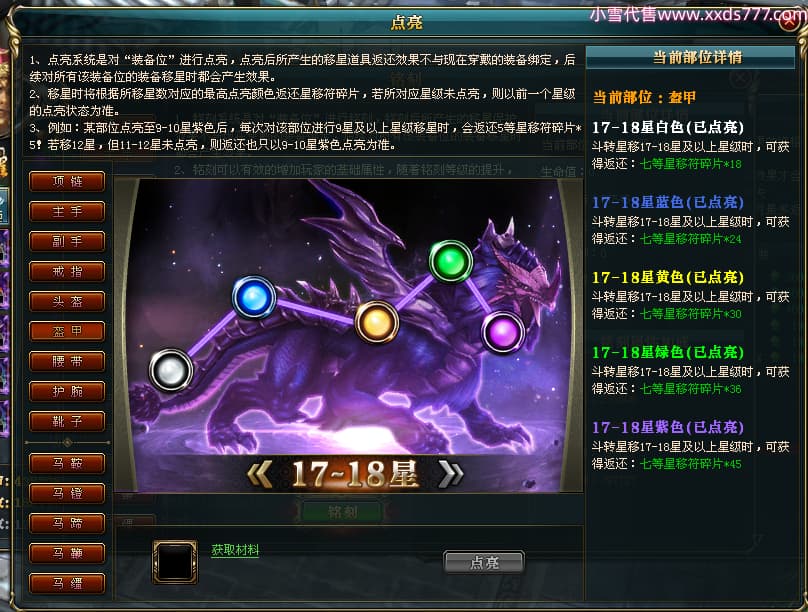Open the 戒指 slot tab
This screenshot has height=612, width=808.
pos(68,271)
